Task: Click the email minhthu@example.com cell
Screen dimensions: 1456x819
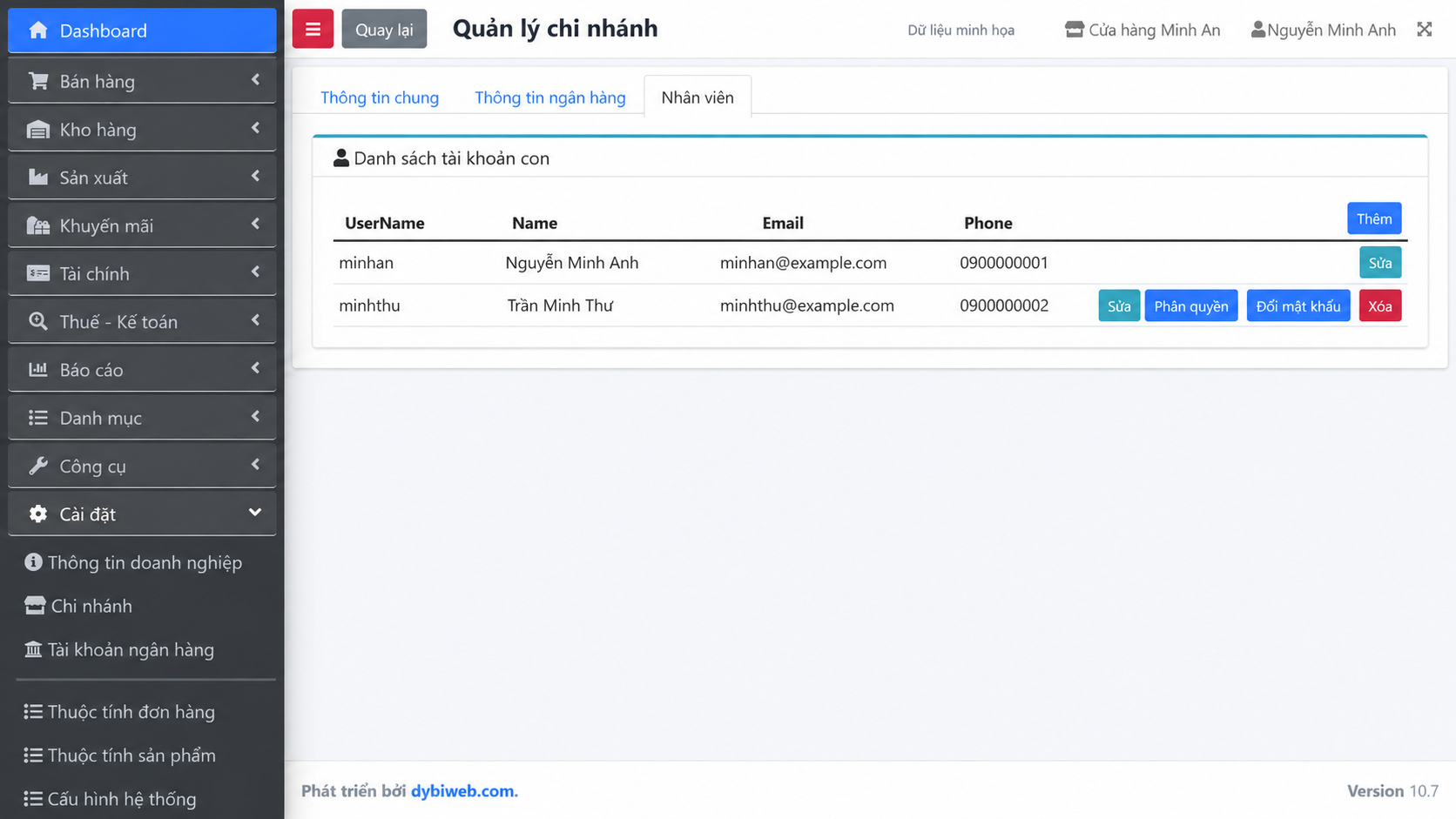Action: tap(807, 305)
